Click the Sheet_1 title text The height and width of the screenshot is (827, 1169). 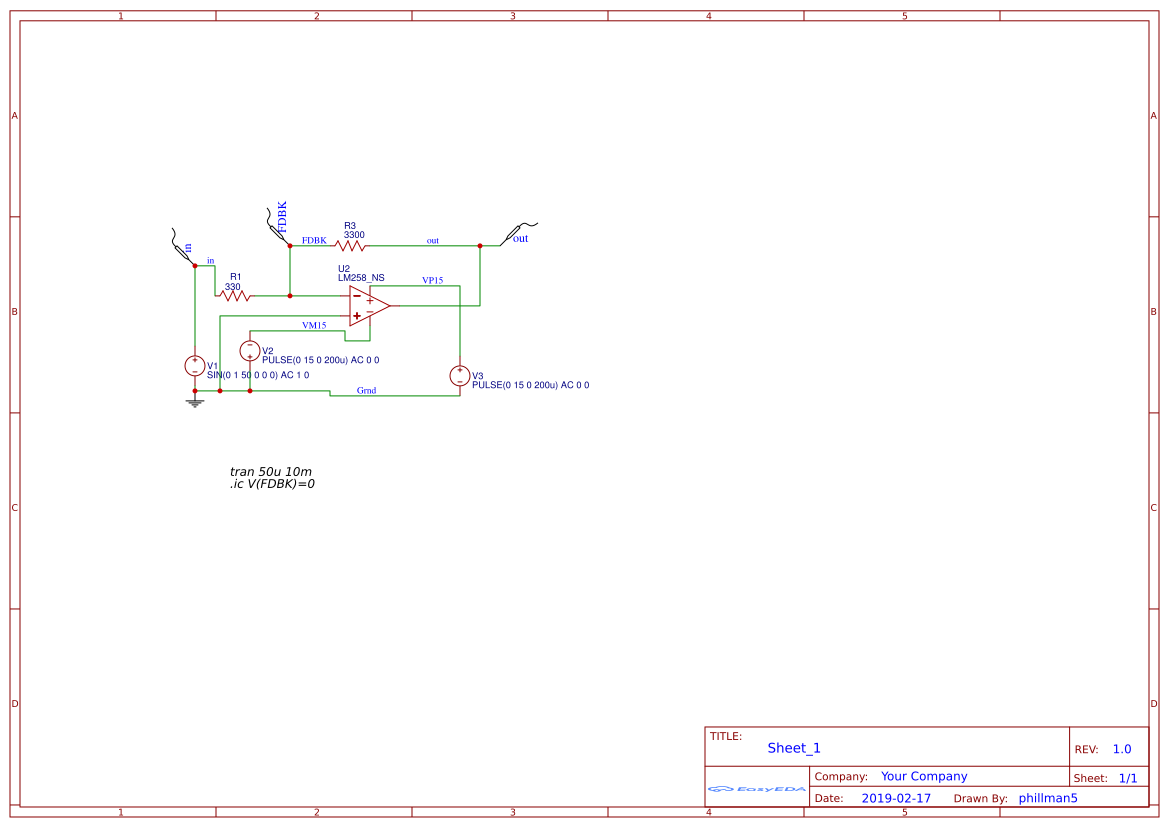pos(793,747)
